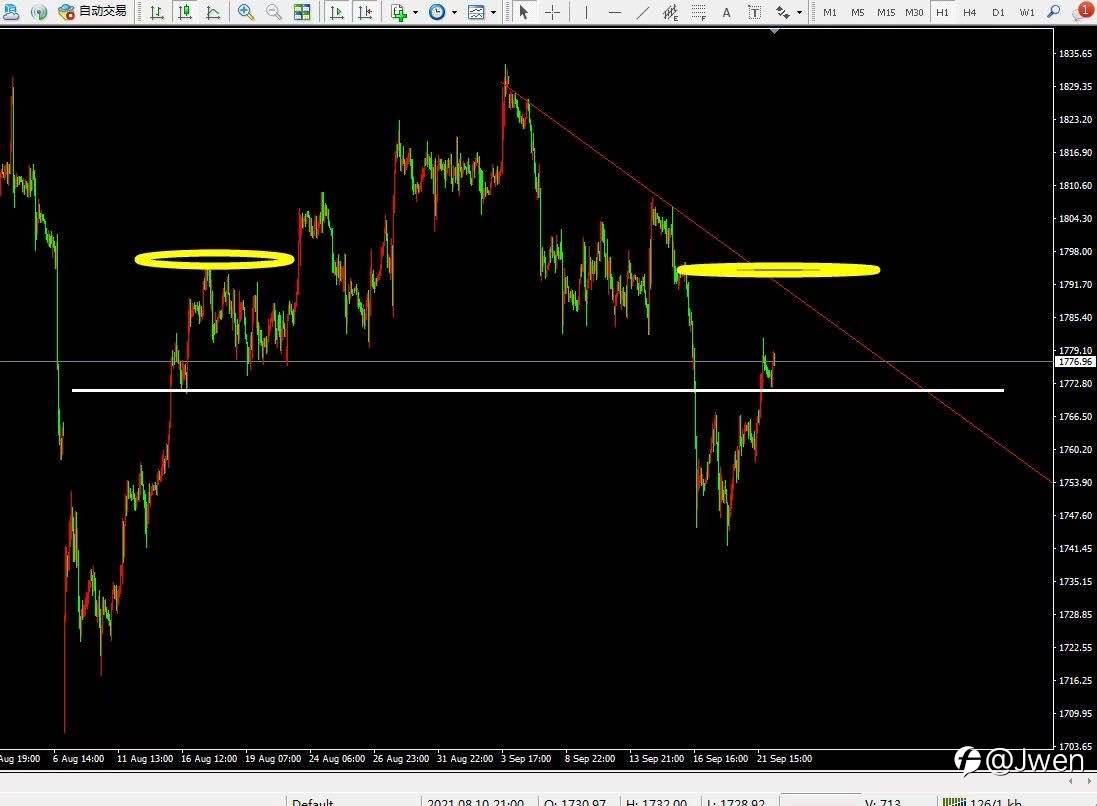Toggle chart auto scroll
The image size is (1097, 806).
(x=337, y=12)
